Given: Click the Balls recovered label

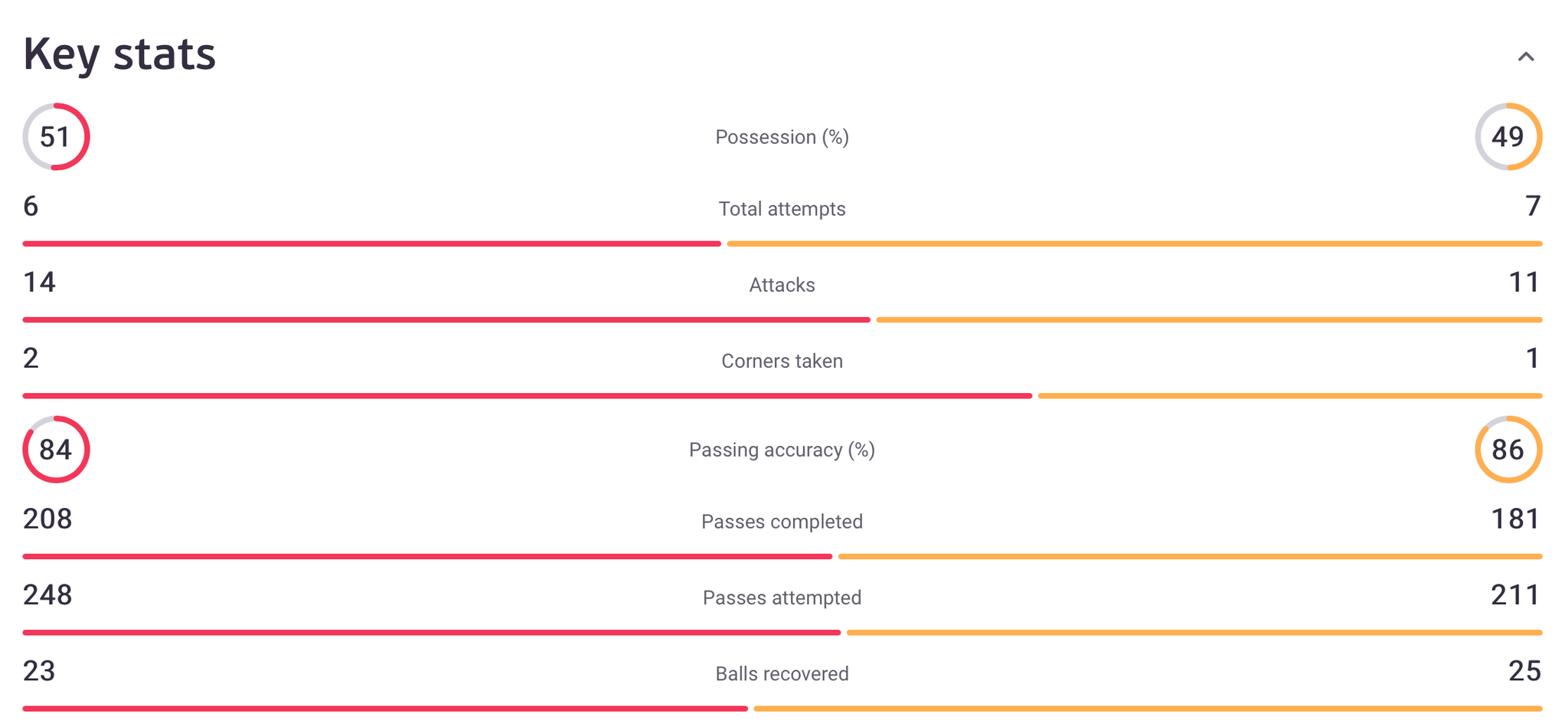Looking at the screenshot, I should [x=782, y=673].
